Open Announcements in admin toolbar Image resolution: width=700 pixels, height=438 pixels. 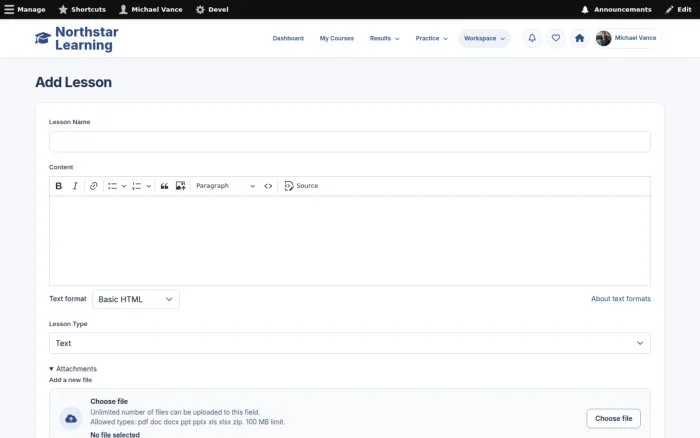pyautogui.click(x=616, y=9)
